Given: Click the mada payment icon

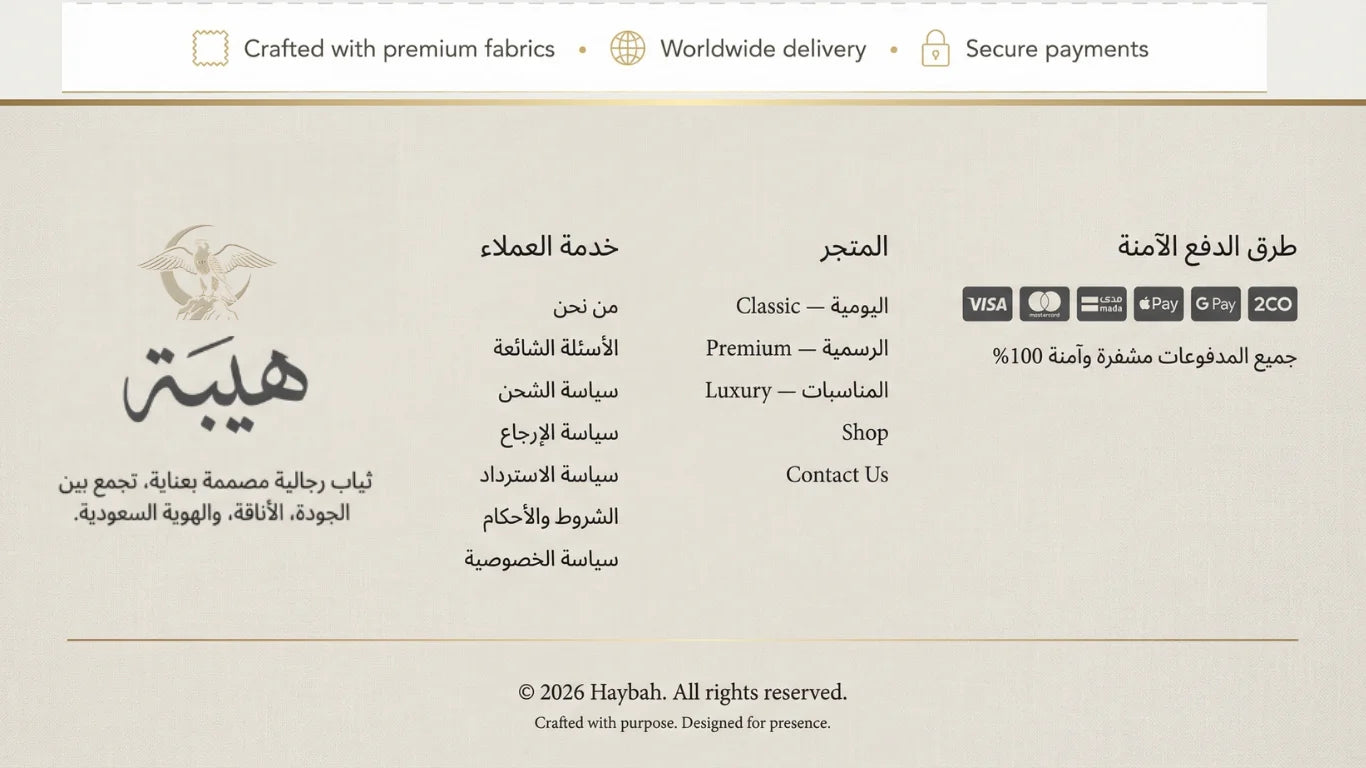Looking at the screenshot, I should pyautogui.click(x=1101, y=304).
